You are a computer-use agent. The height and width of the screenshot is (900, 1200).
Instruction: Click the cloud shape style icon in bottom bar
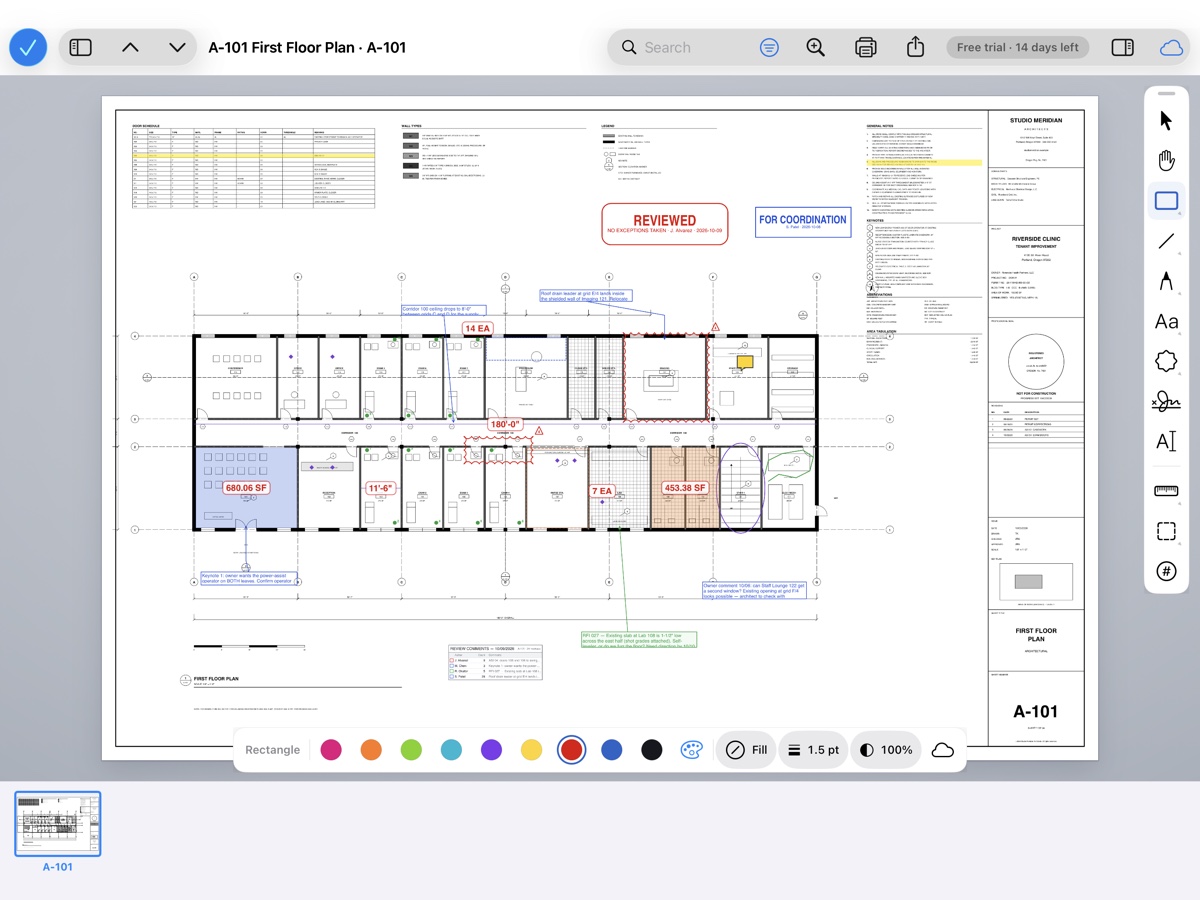click(942, 750)
